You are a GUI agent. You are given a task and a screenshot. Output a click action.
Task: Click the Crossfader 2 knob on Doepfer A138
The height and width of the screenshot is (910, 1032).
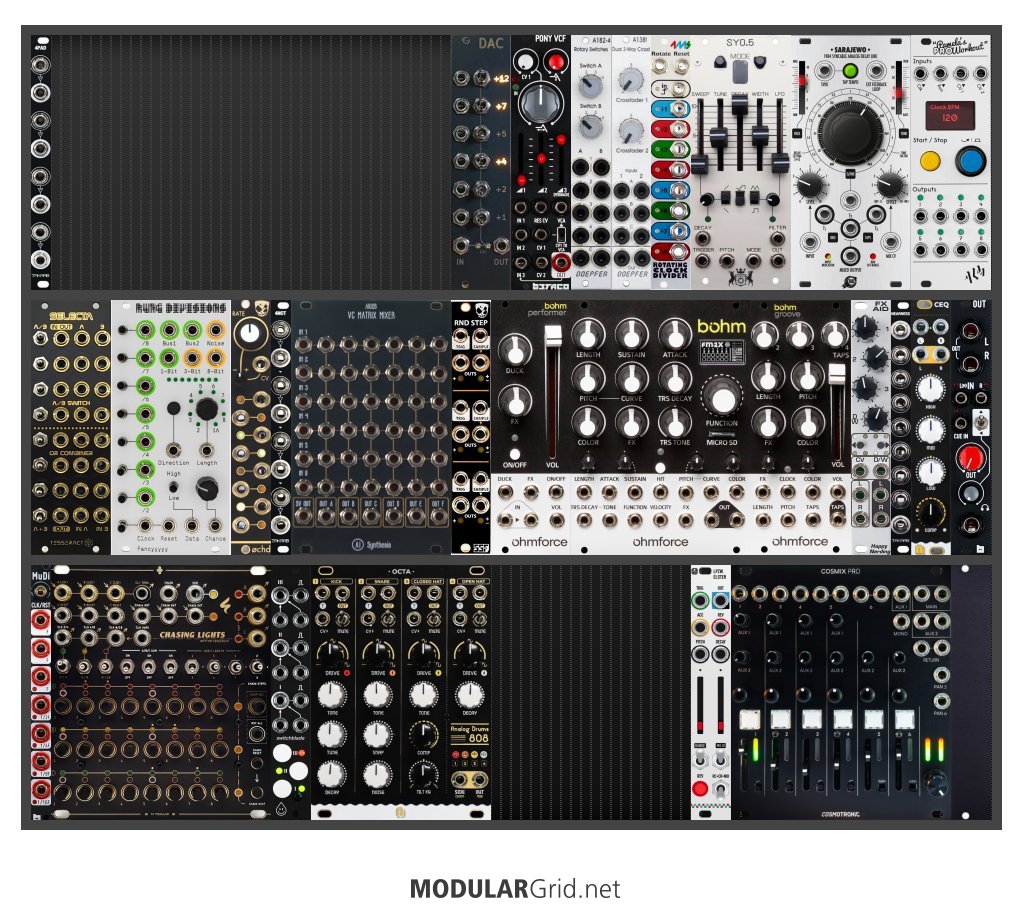pyautogui.click(x=631, y=130)
